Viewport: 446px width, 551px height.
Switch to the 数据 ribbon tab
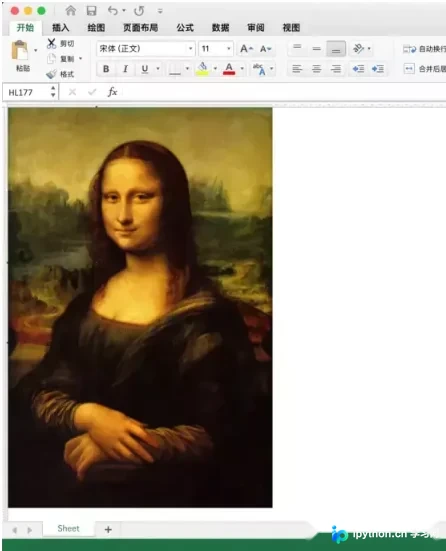click(x=220, y=28)
